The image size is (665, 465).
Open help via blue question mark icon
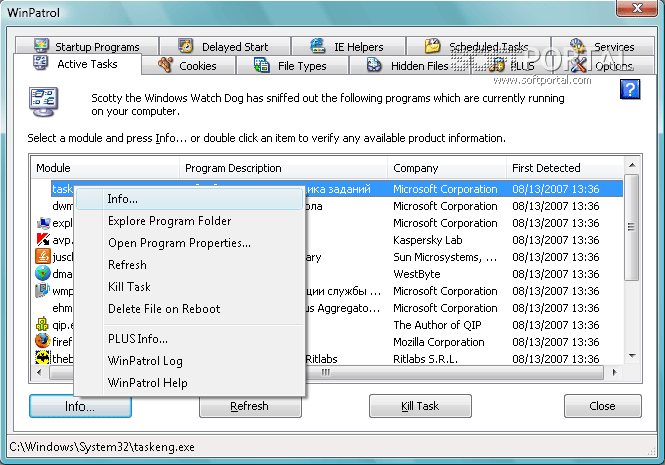pos(629,90)
